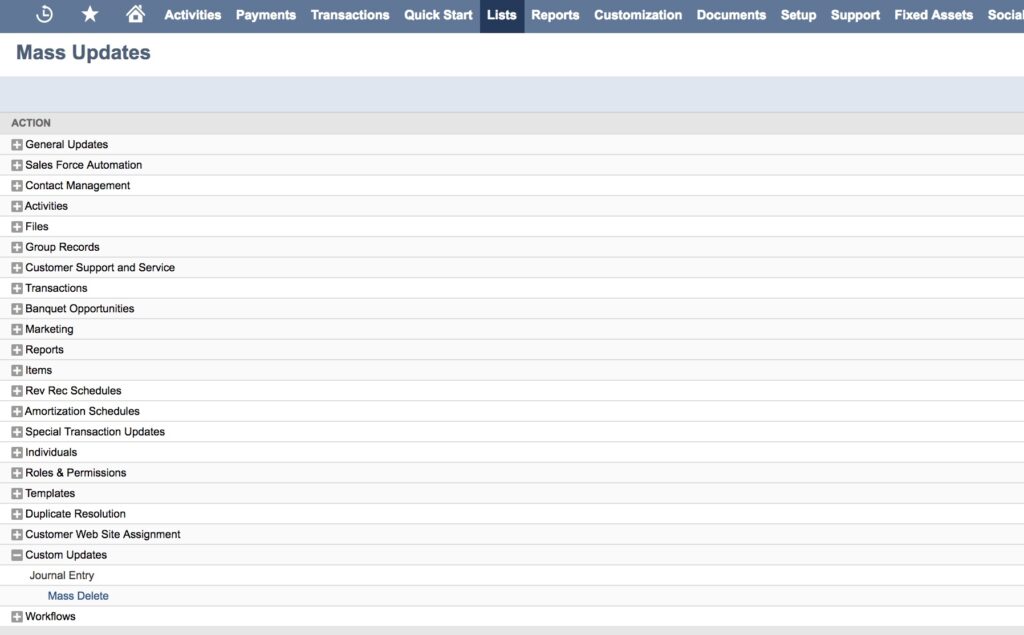Expand the Roles & Permissions group
Screen dimensions: 1024x635
point(17,473)
